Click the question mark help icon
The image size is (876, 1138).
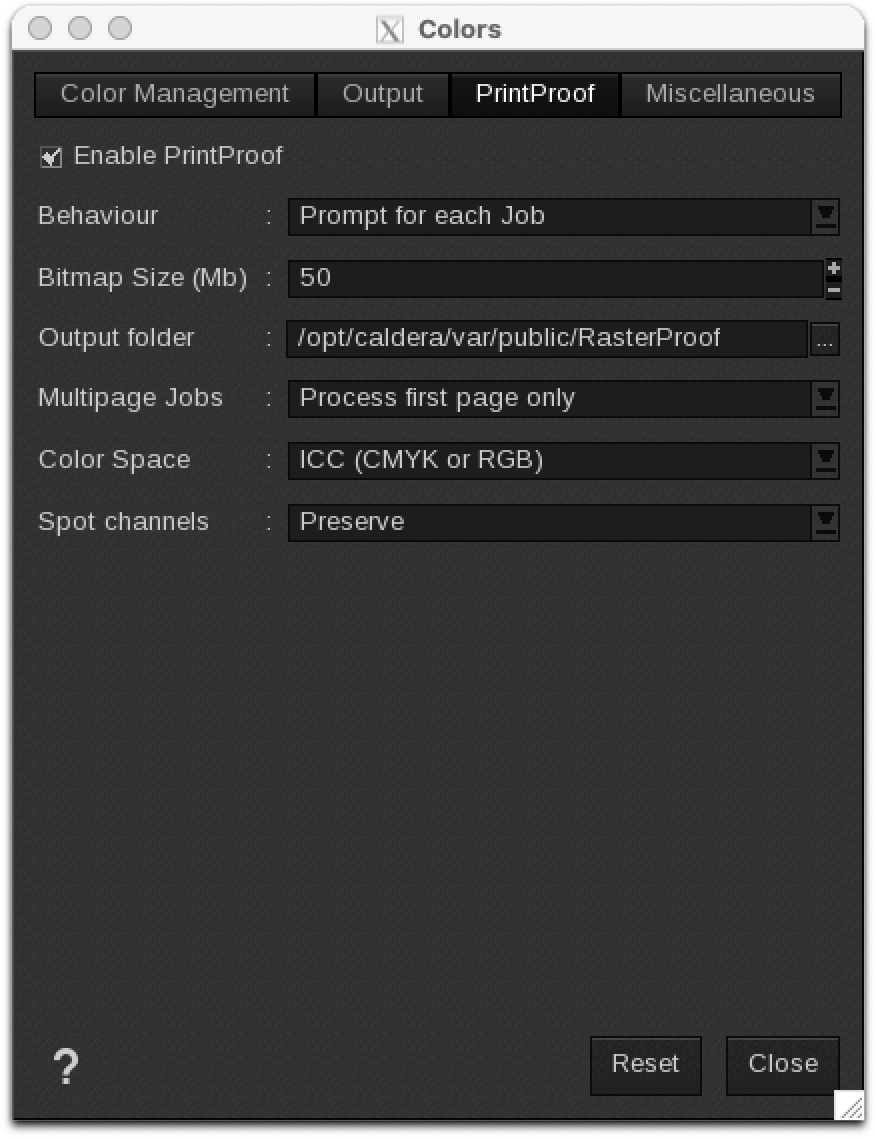pos(65,1066)
